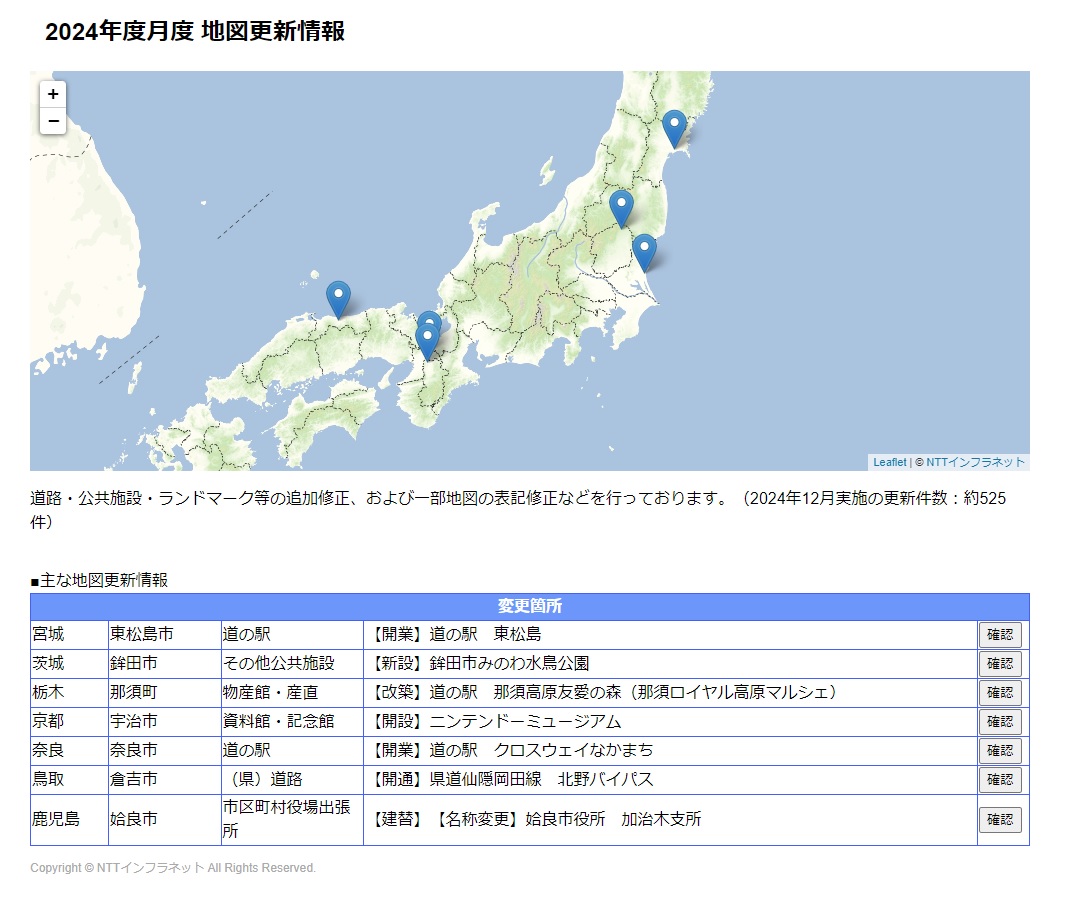Click 確認 for ニンテンドーミュージアム
This screenshot has width=1067, height=901.
[x=1000, y=722]
